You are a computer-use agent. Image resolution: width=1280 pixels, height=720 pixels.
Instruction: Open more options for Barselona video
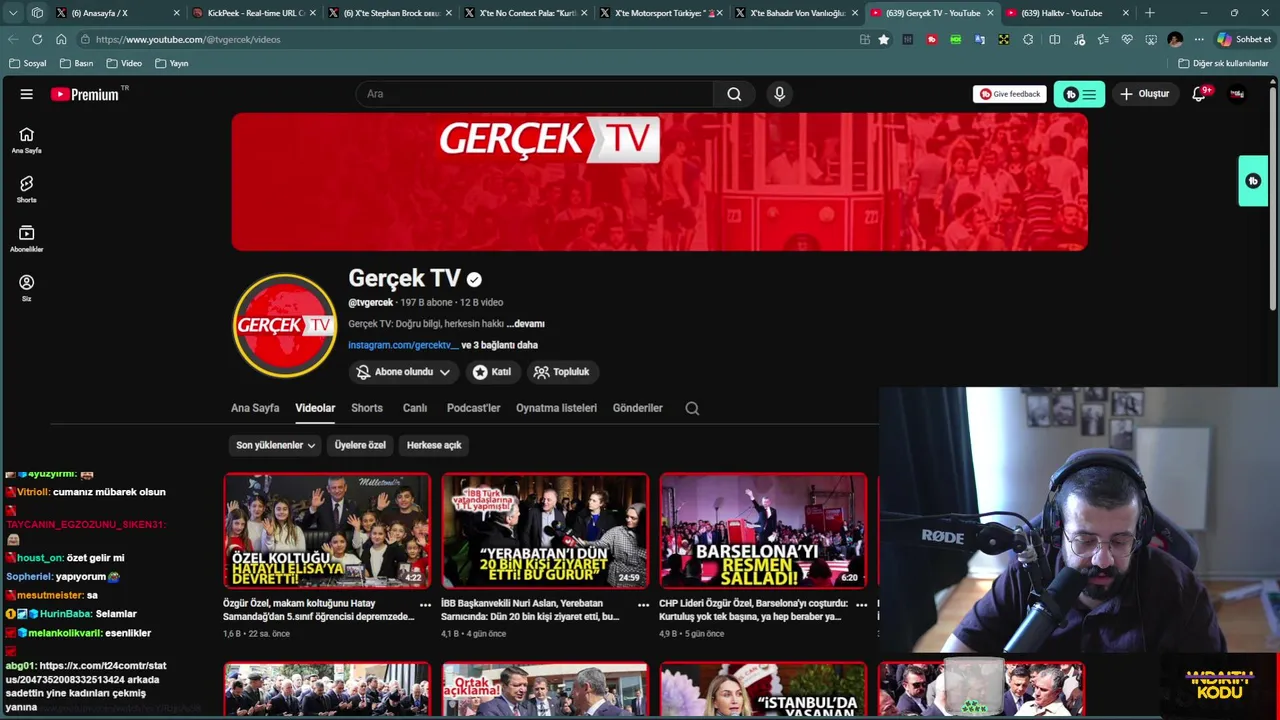(x=861, y=604)
